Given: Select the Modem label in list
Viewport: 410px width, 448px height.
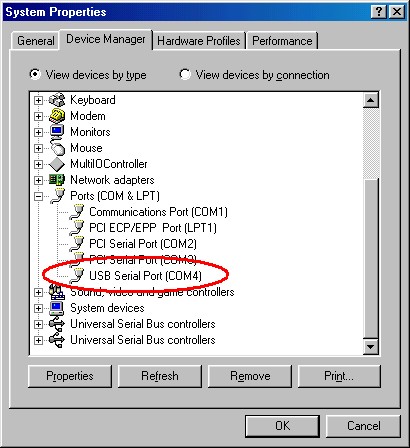Looking at the screenshot, I should (x=88, y=116).
